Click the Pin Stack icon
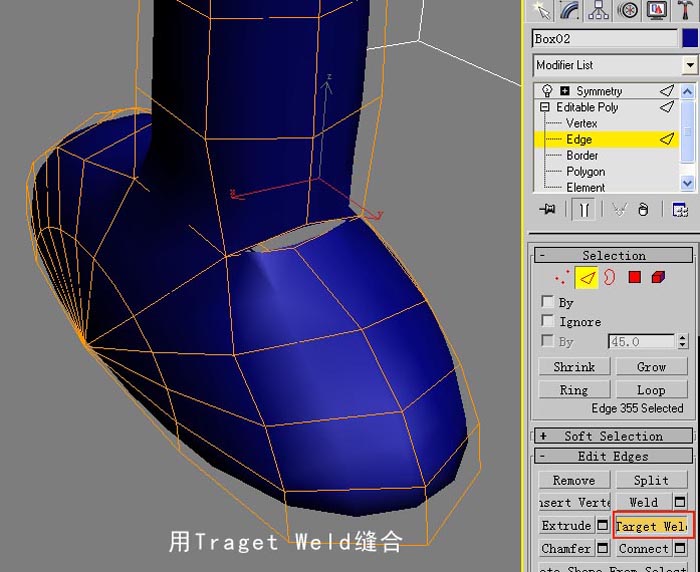 [547, 209]
